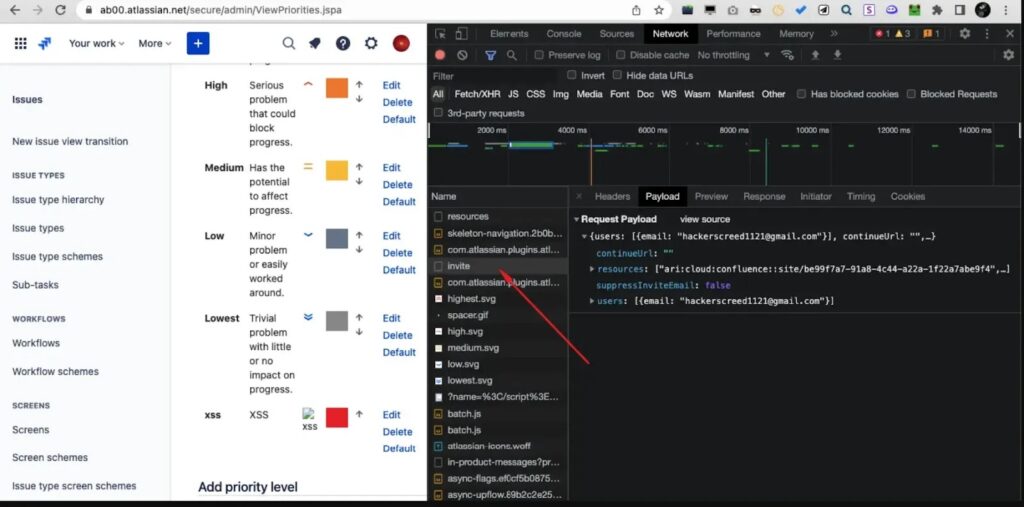Check the Disable cache option
The width and height of the screenshot is (1024, 507).
(x=621, y=55)
